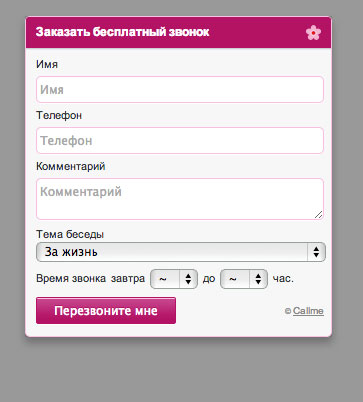Click the resize grip in Комментарий textarea corner
The height and width of the screenshot is (402, 363).
click(319, 215)
